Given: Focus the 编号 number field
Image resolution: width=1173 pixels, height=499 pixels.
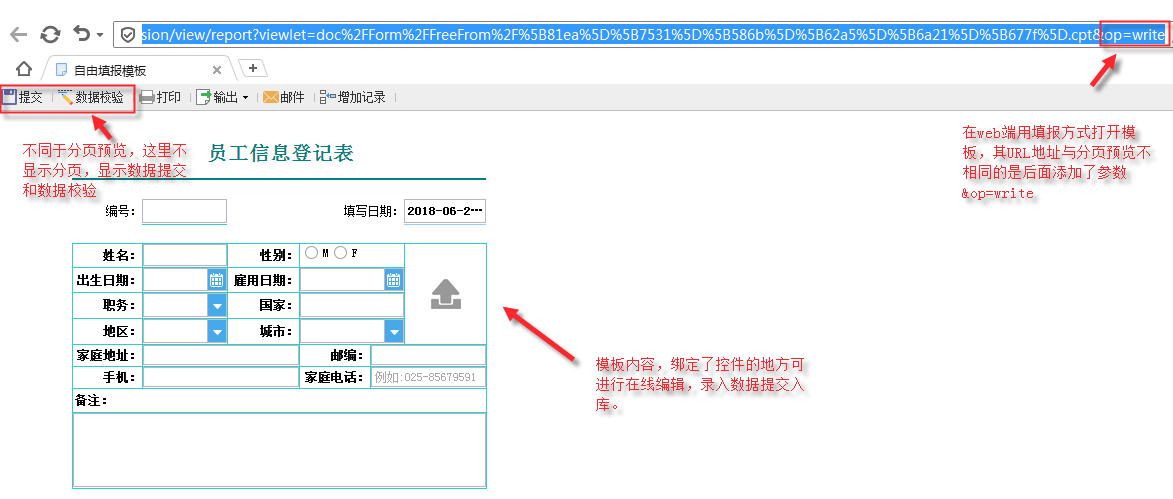Looking at the screenshot, I should pos(184,212).
